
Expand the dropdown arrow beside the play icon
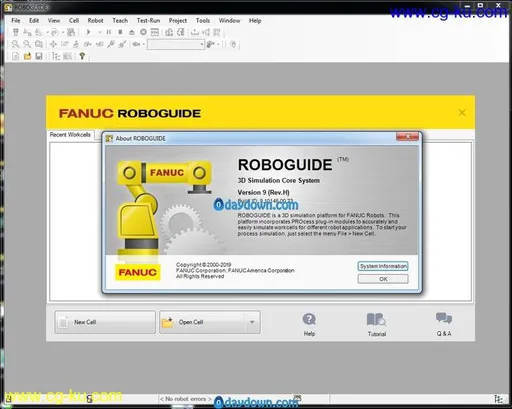100,32
